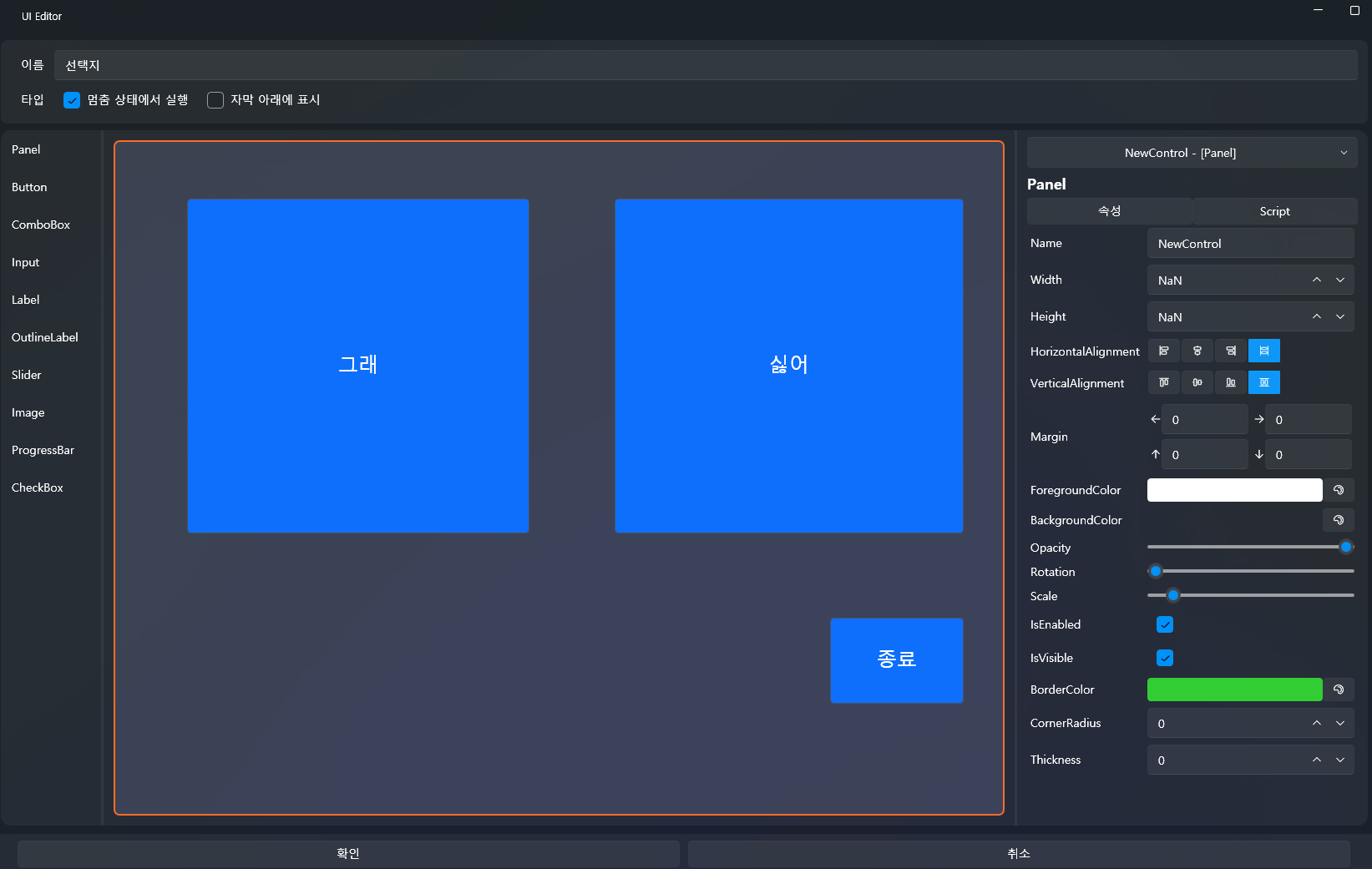Viewport: 1372px width, 869px height.
Task: Switch to the 속성 tab
Action: [x=1110, y=211]
